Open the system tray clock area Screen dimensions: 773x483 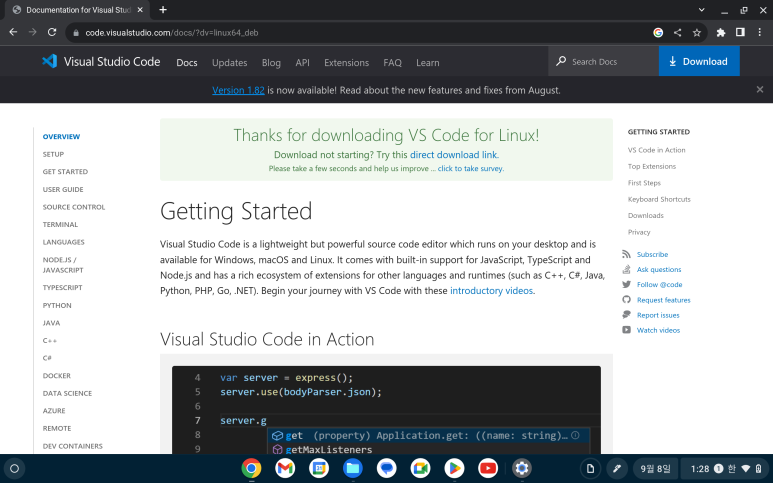pos(724,469)
